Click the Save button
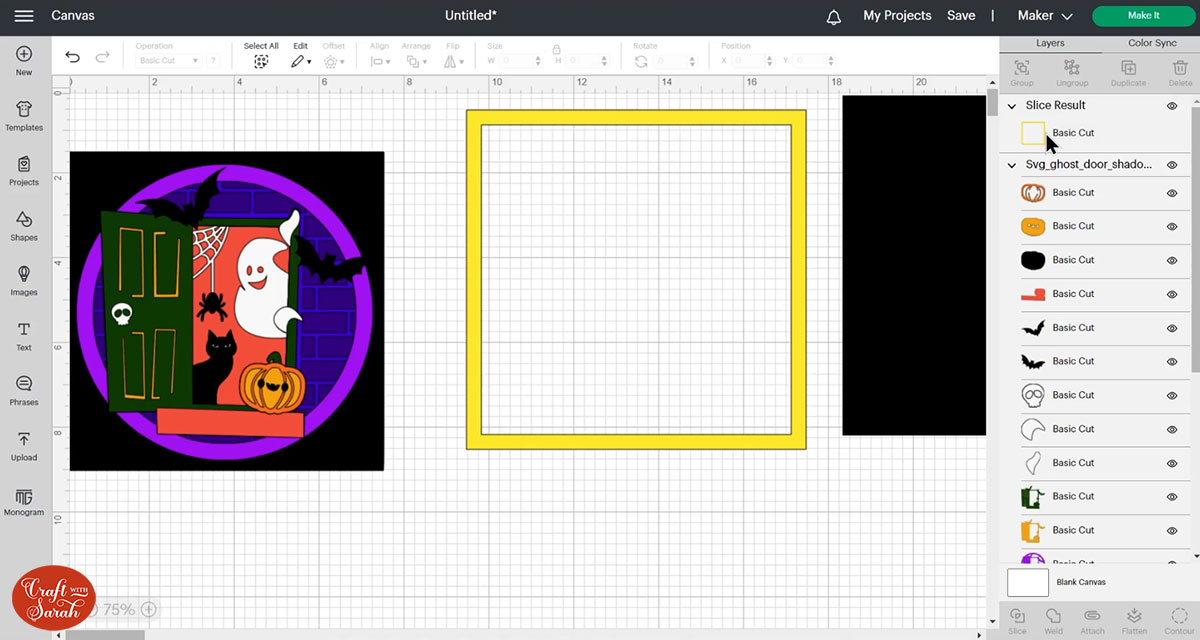This screenshot has height=640, width=1200. [961, 16]
